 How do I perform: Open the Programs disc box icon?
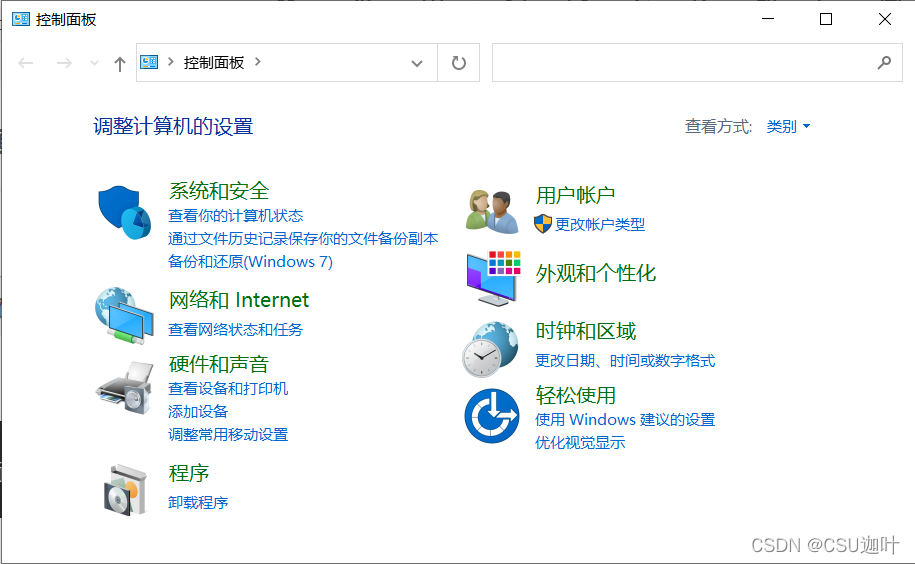[x=125, y=490]
